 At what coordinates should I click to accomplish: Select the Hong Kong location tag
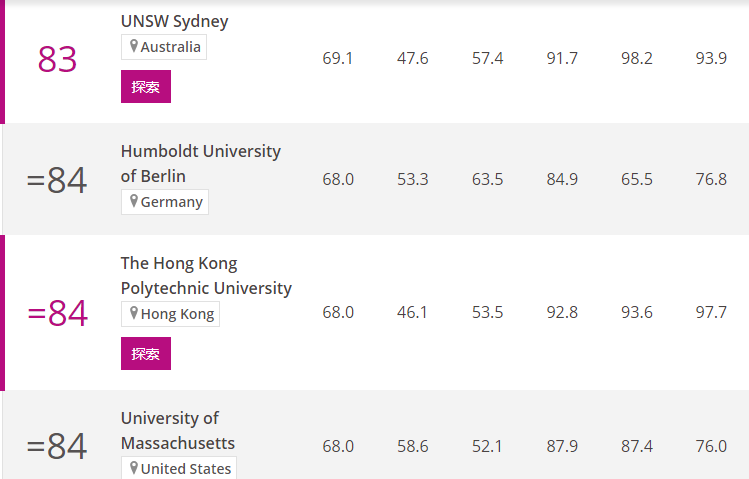(x=171, y=314)
